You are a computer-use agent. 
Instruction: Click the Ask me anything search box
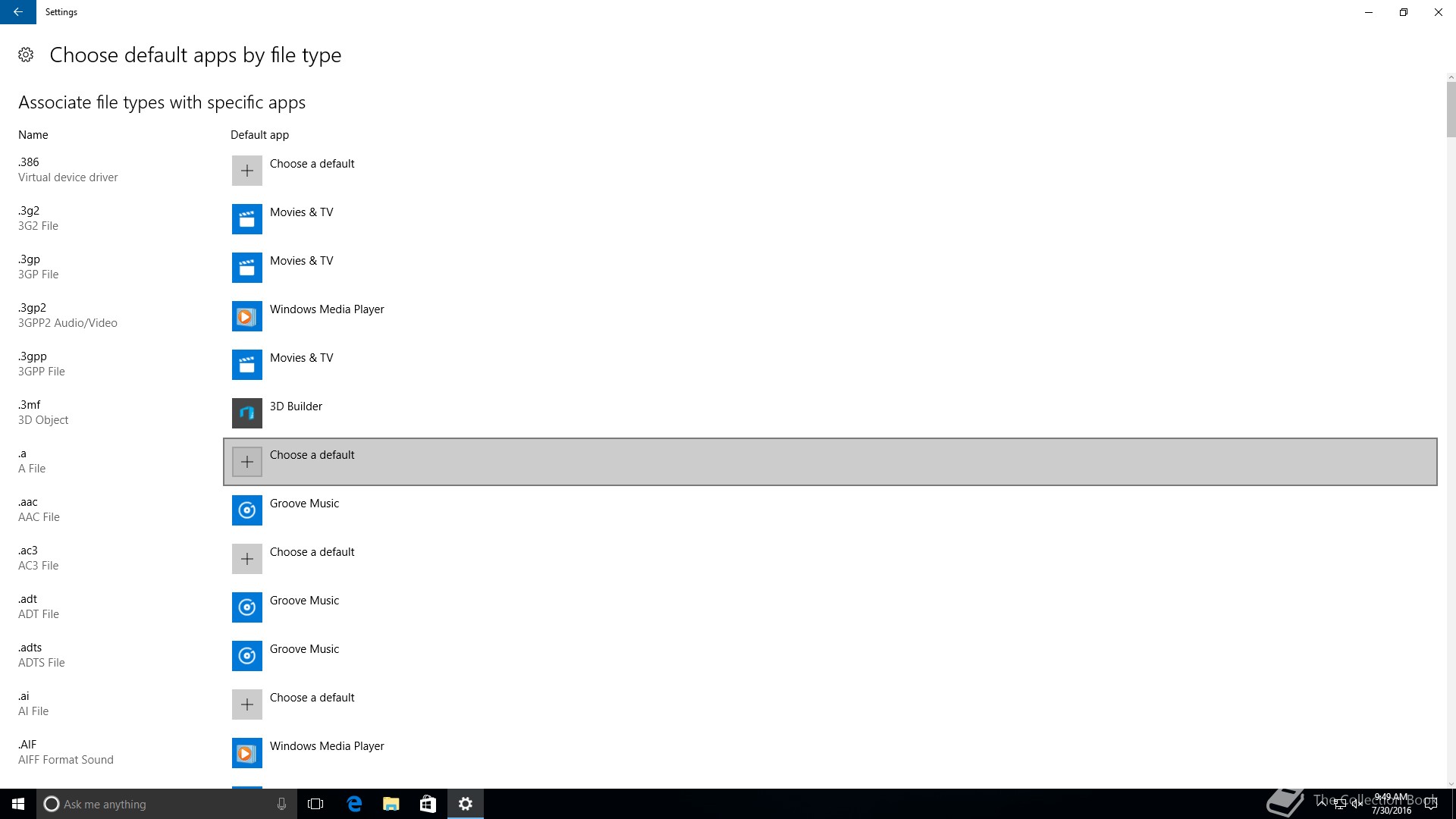click(165, 804)
